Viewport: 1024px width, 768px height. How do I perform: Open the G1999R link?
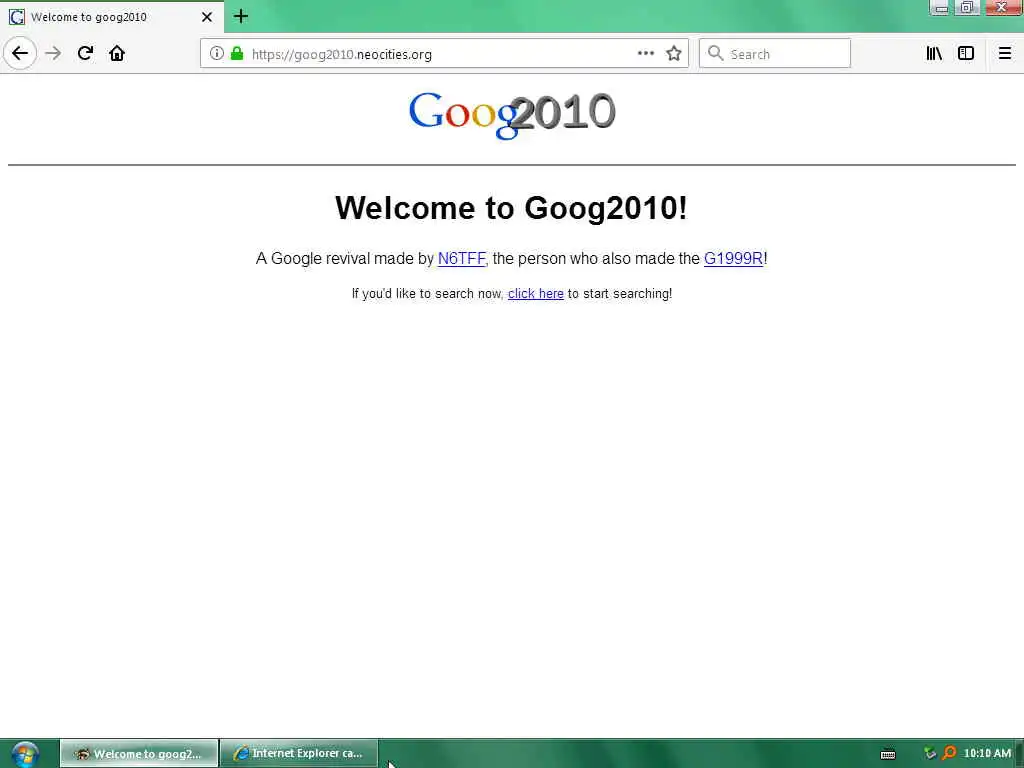tap(733, 259)
